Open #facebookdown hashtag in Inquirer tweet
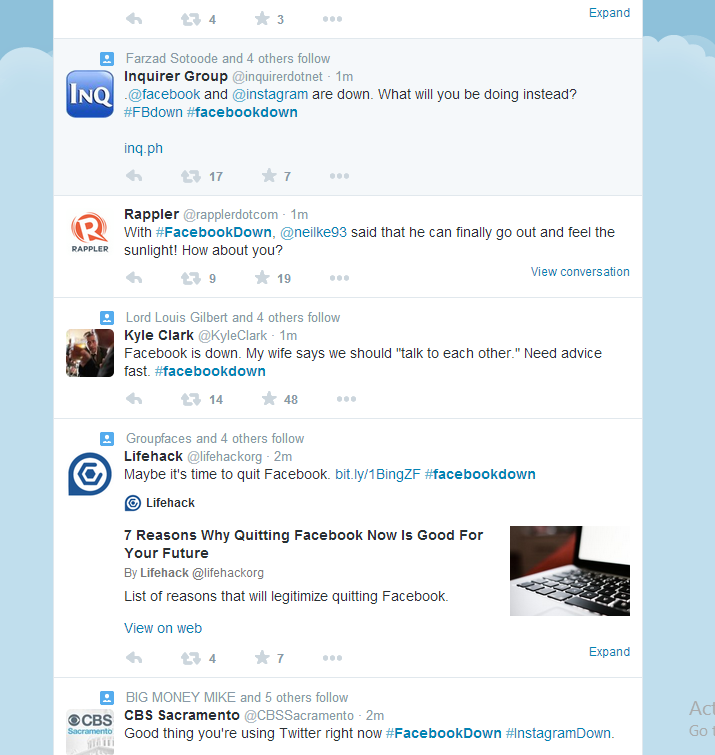 coord(242,112)
